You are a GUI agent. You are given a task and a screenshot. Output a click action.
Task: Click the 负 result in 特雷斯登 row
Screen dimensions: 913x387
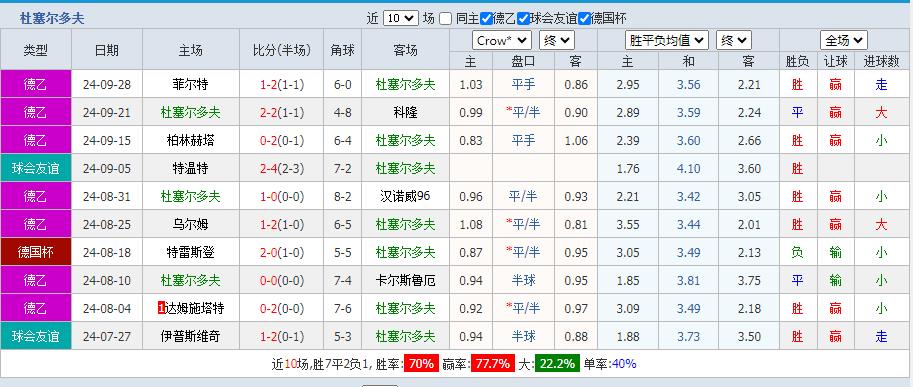(797, 252)
